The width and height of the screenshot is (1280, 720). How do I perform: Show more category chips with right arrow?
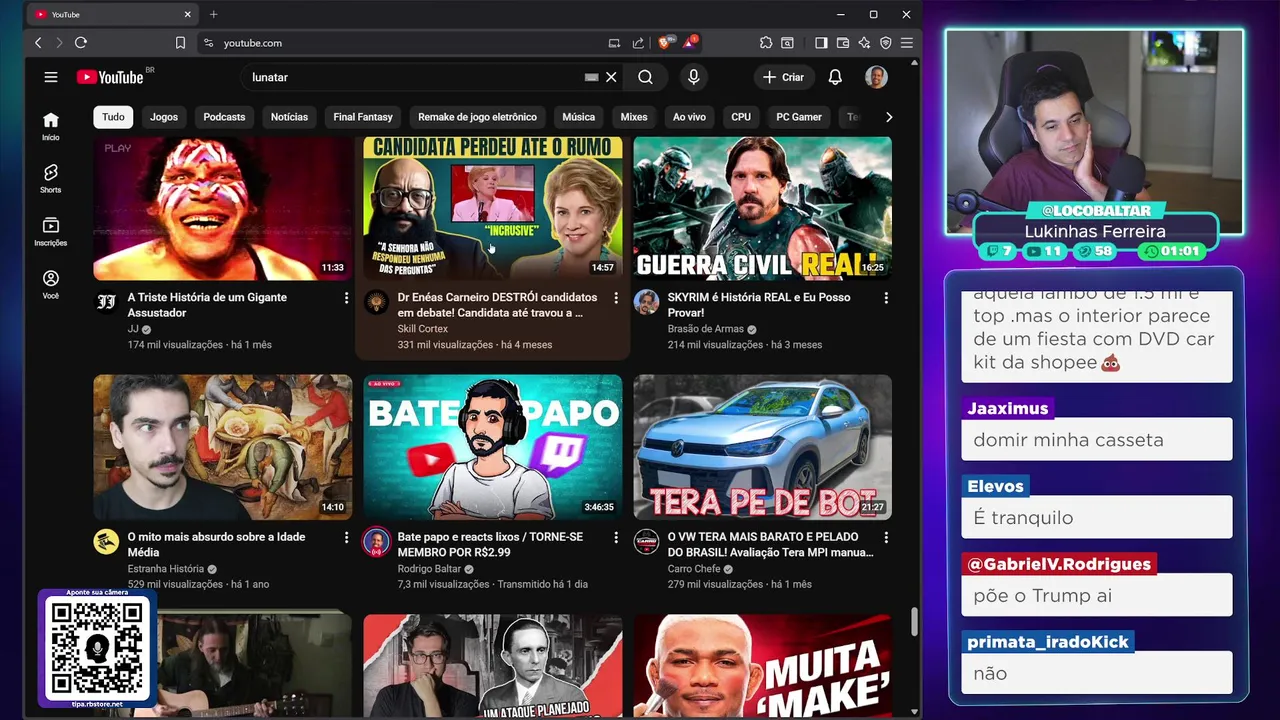coord(889,117)
